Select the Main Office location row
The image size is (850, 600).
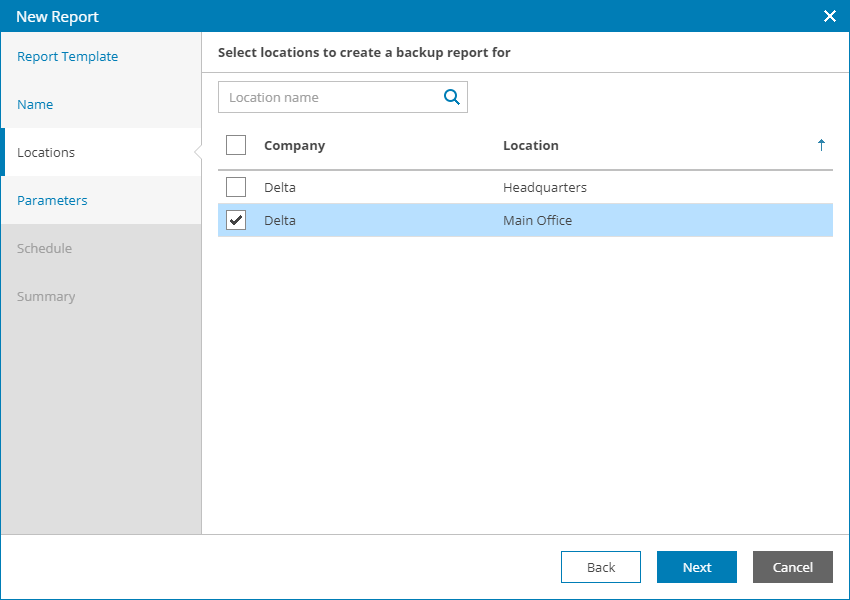click(x=538, y=220)
